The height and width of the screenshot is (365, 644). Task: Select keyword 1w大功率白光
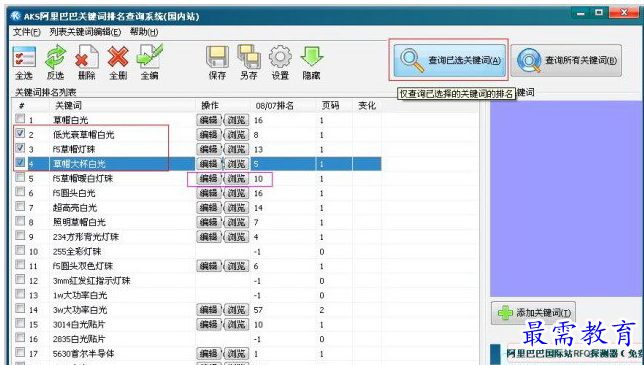click(80, 295)
